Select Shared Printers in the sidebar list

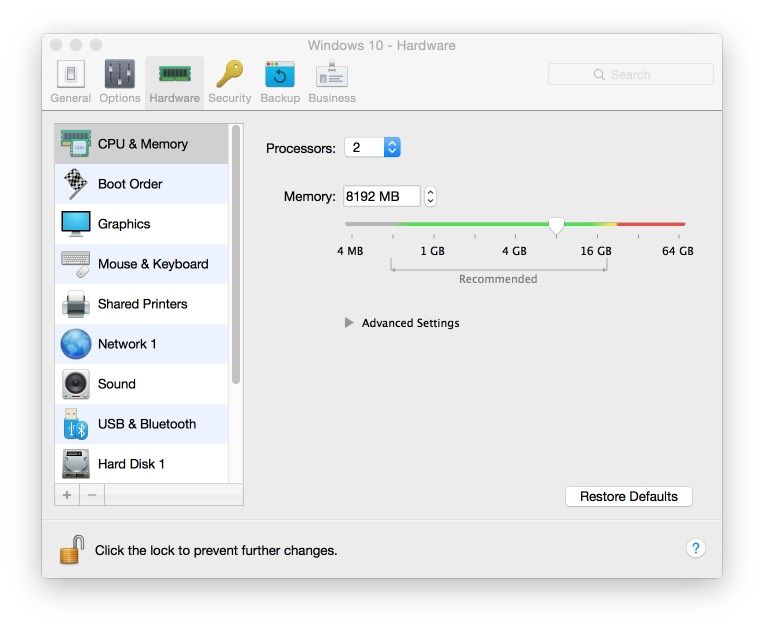coord(141,304)
